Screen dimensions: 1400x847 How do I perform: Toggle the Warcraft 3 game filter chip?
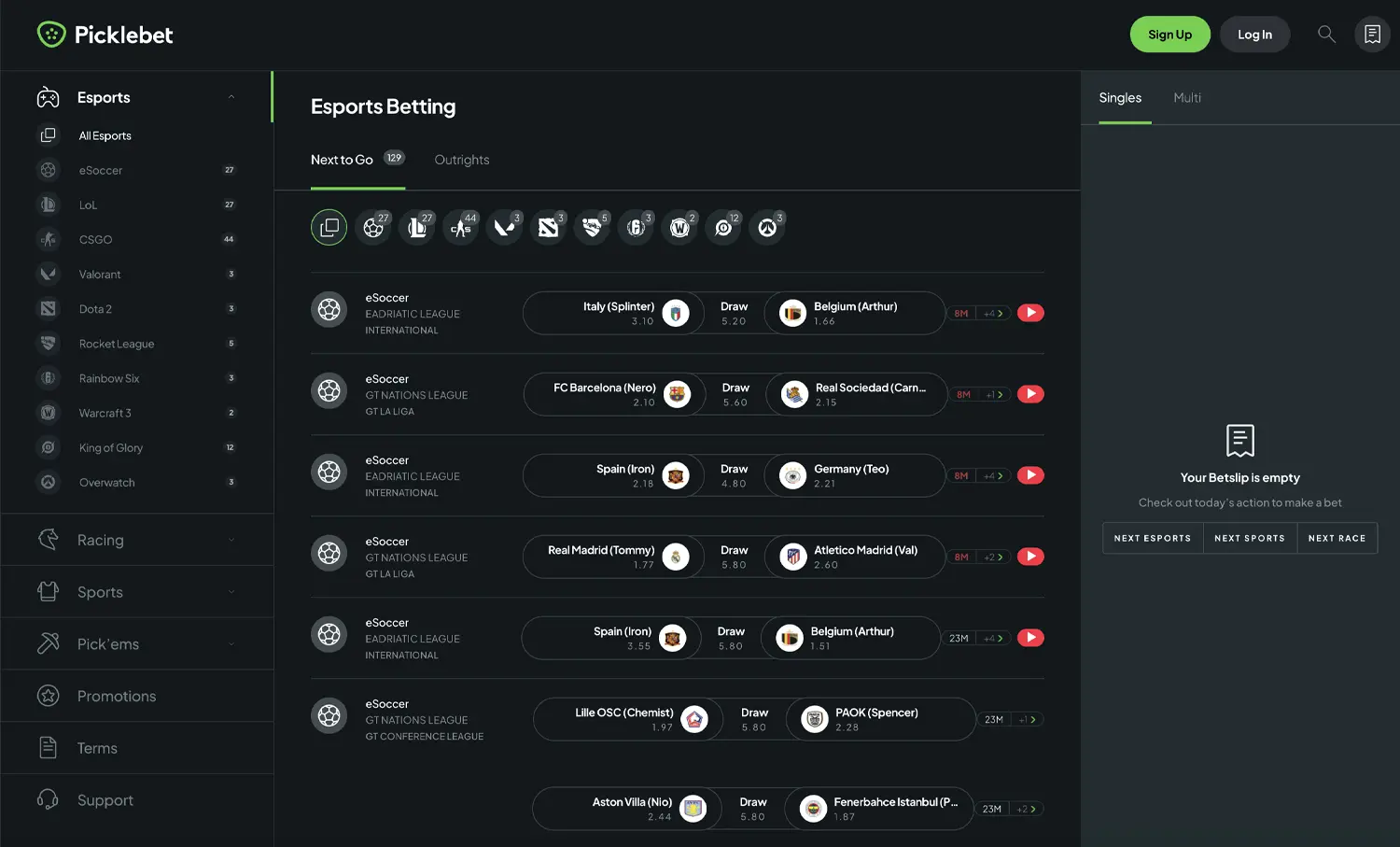tap(679, 227)
